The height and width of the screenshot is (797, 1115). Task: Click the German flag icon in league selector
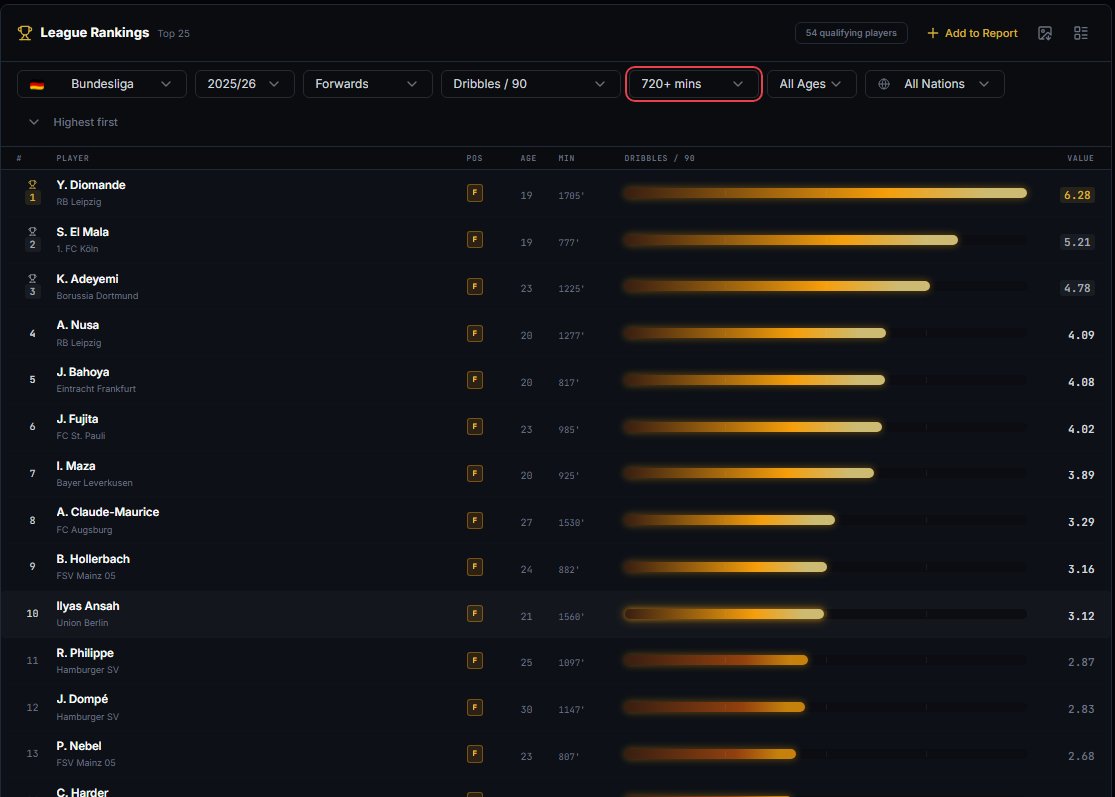coord(37,85)
